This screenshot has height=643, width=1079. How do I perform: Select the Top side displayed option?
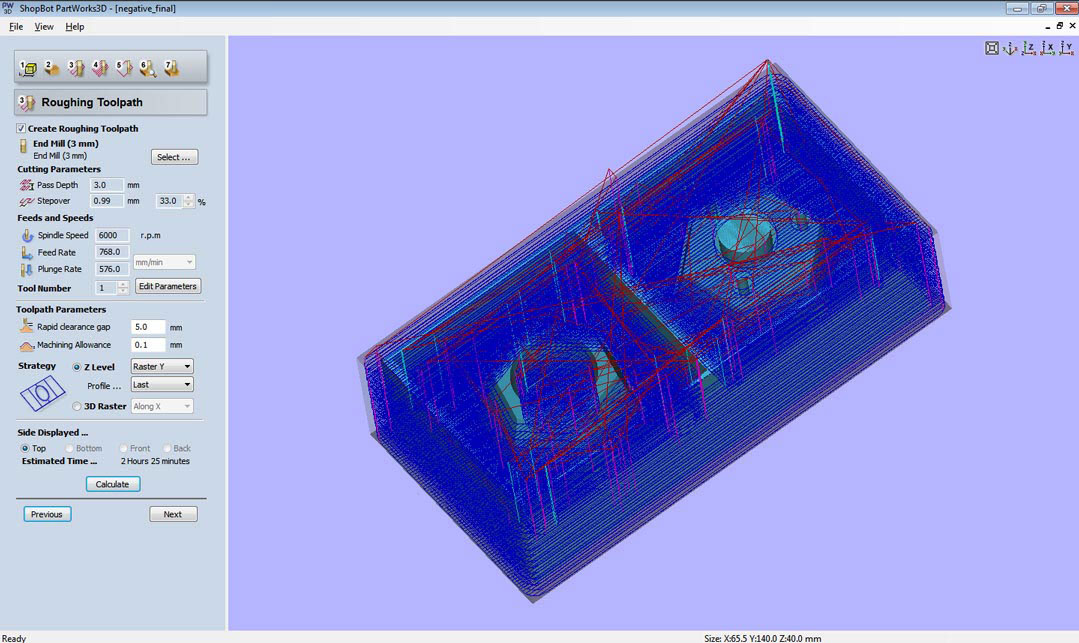(x=25, y=448)
